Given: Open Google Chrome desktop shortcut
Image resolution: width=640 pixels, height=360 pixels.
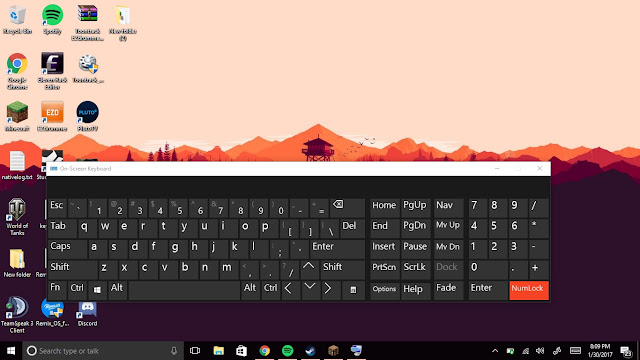Looking at the screenshot, I should 17,71.
